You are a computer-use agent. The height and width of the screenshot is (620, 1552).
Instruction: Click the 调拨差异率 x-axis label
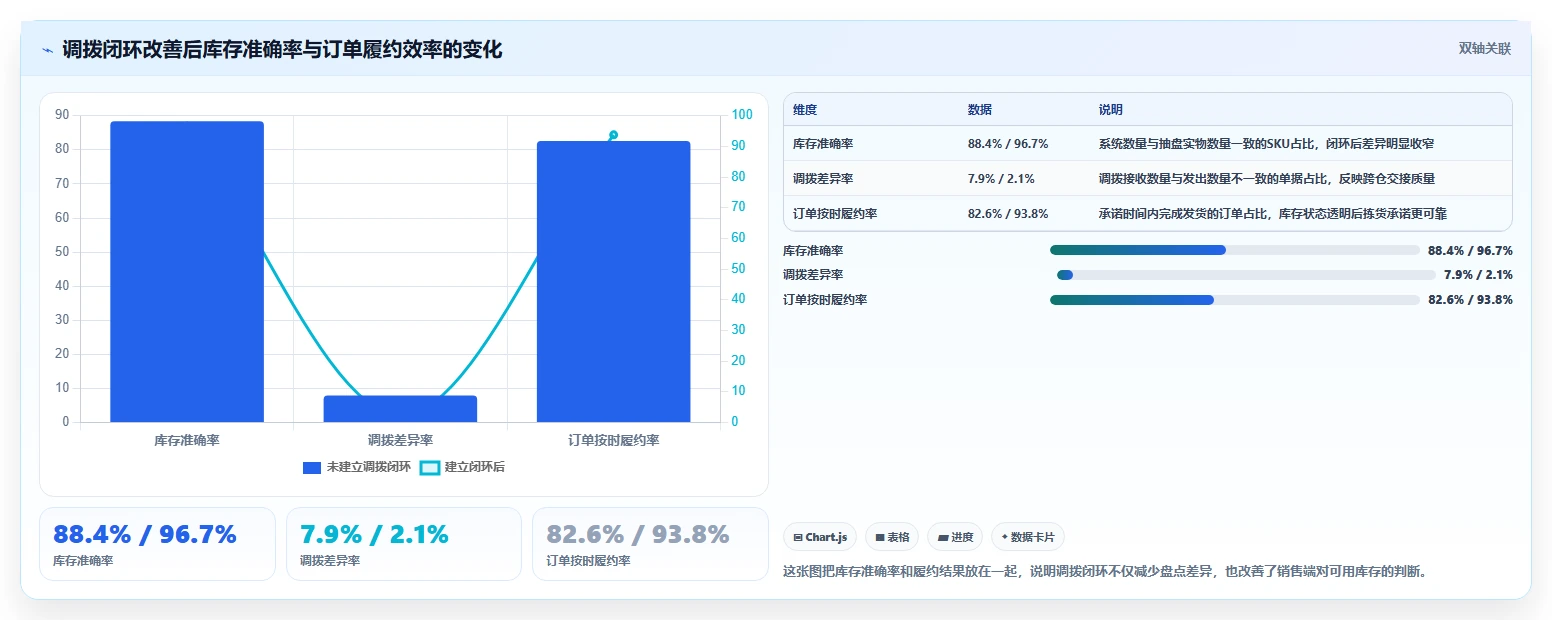tap(400, 440)
